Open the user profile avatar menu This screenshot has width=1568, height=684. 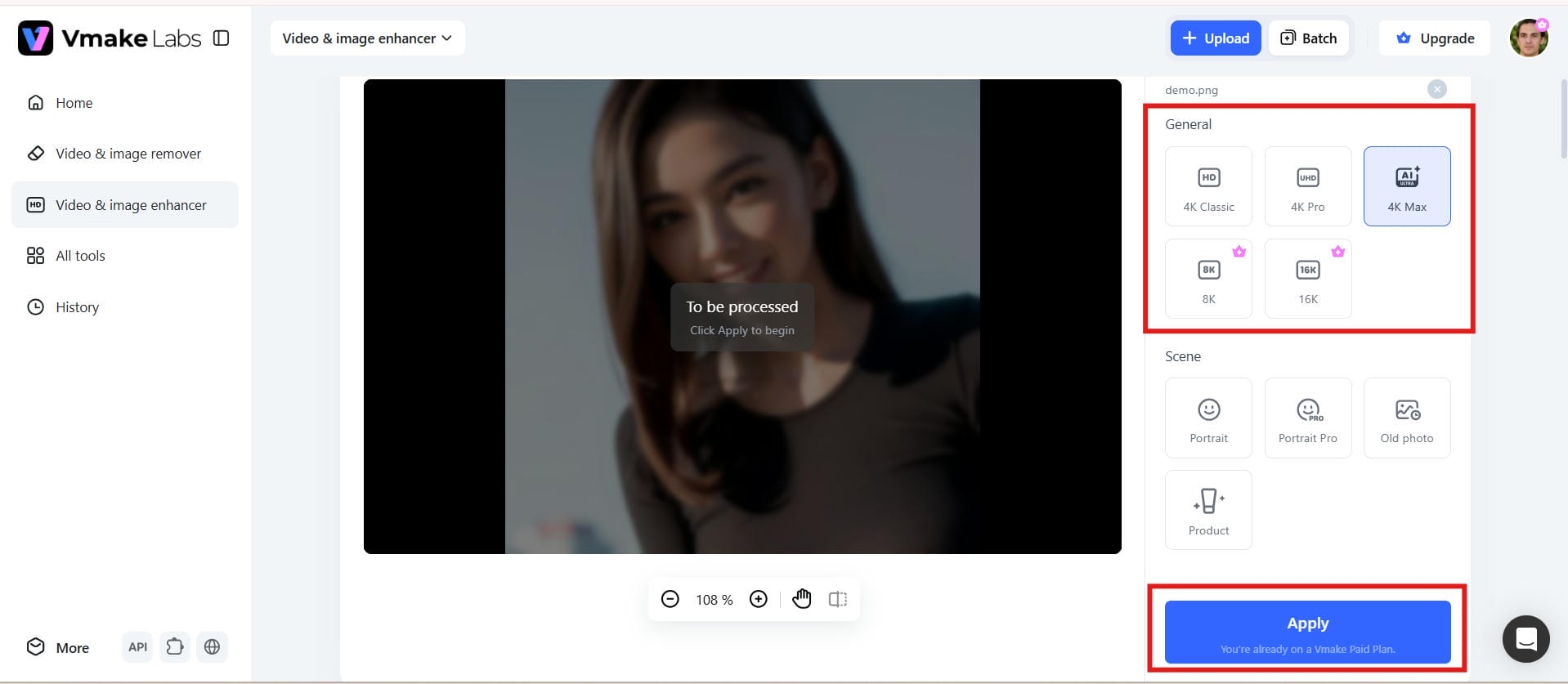[x=1528, y=38]
